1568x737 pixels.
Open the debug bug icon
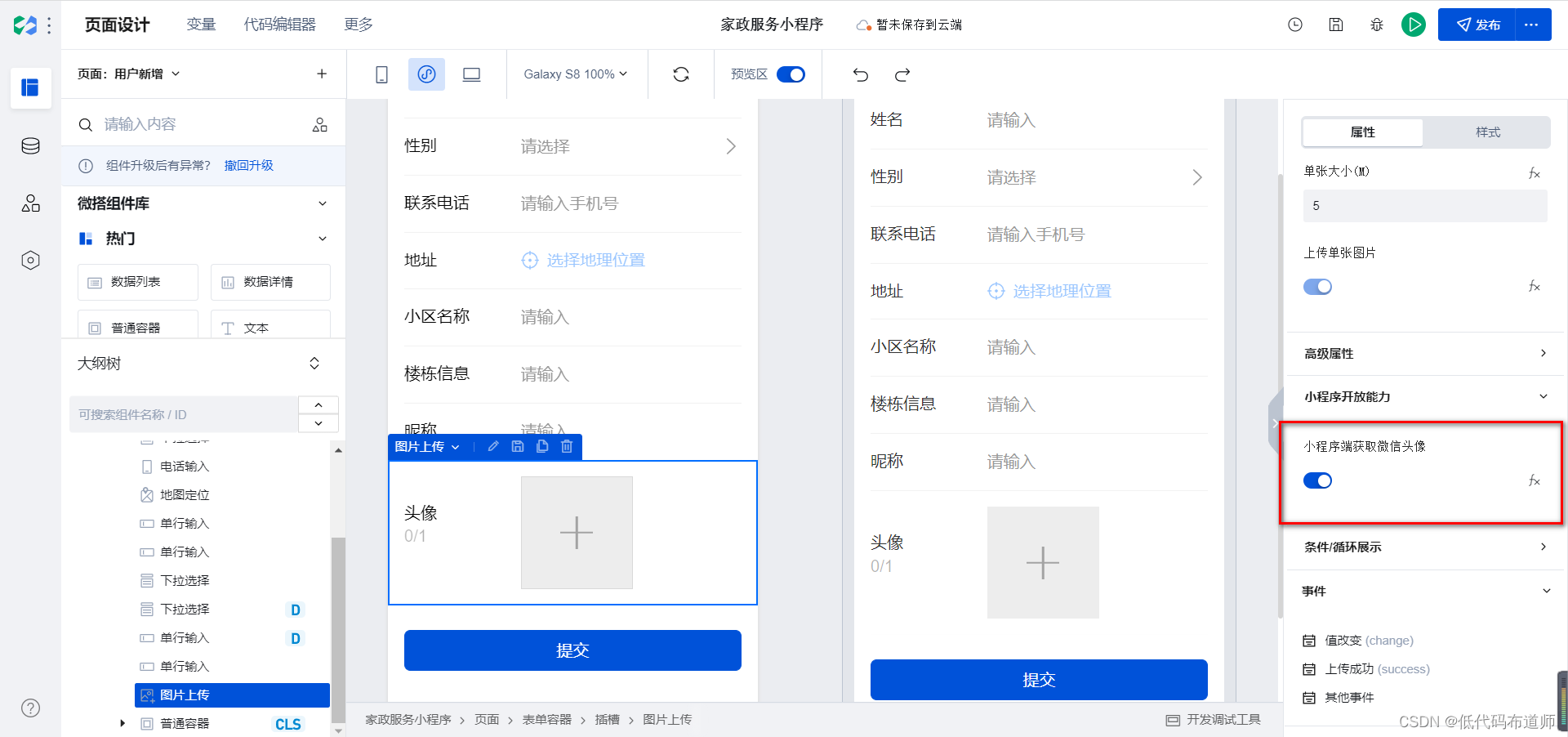pos(1377,25)
